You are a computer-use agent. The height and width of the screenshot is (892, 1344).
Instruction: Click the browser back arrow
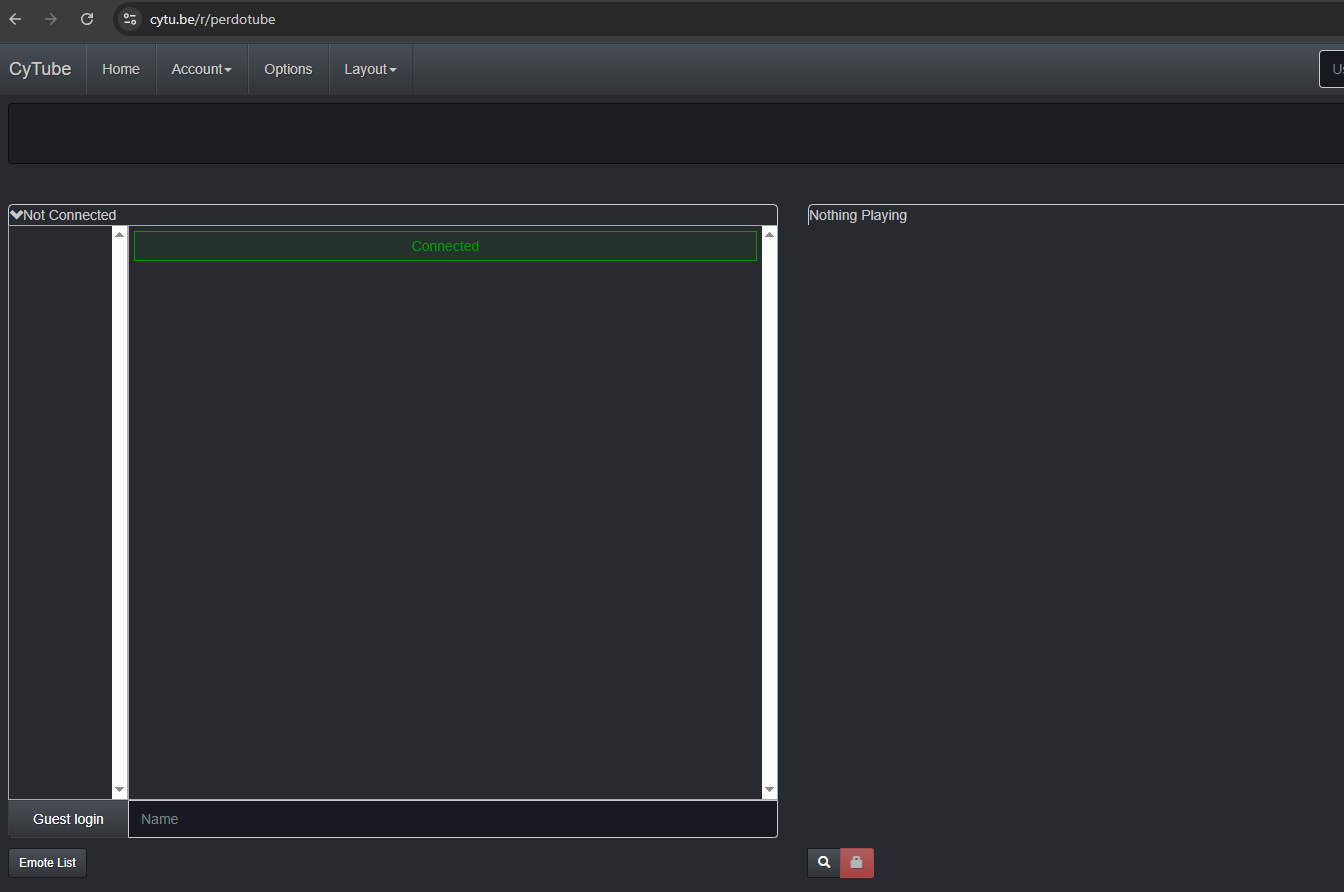tap(15, 19)
